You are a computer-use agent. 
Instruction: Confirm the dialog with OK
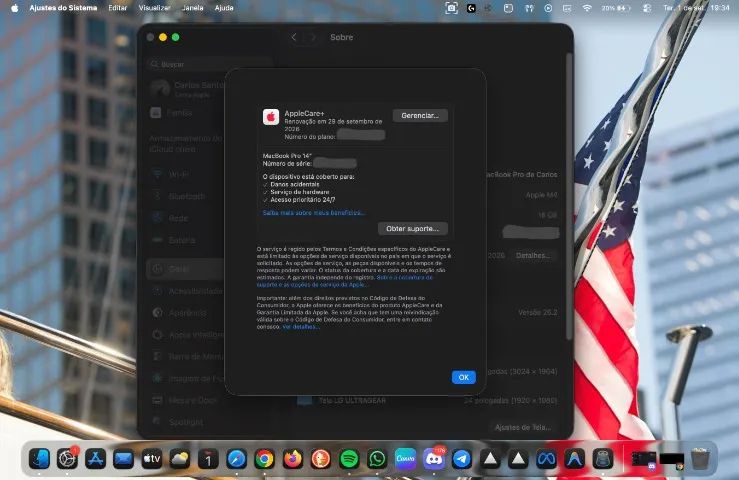tap(464, 377)
